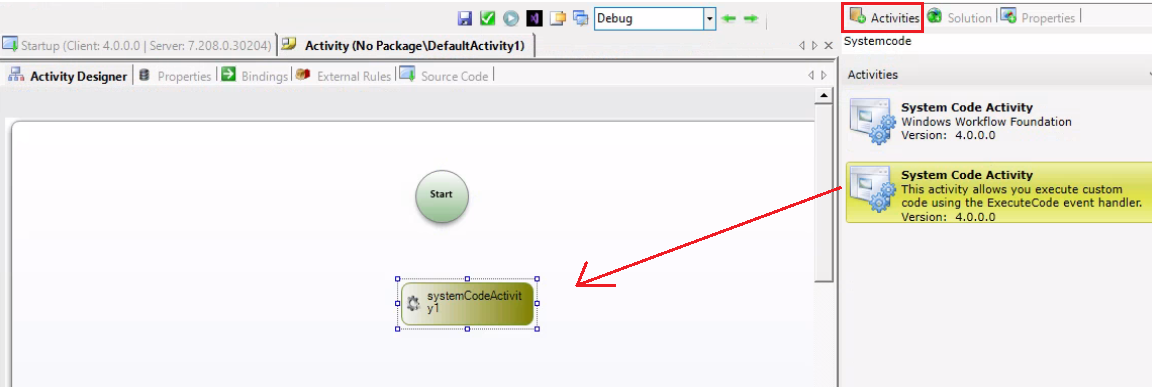Open the Source Code tab
1153x389 pixels.
(444, 76)
